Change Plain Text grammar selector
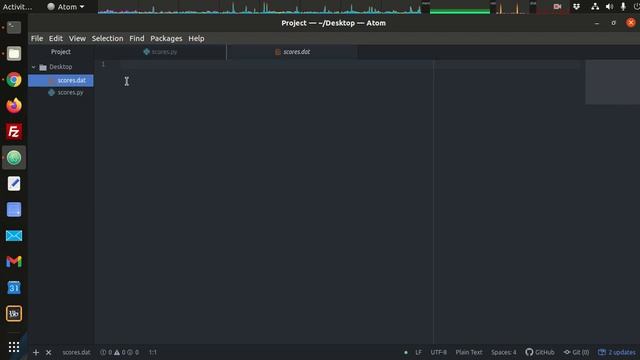The width and height of the screenshot is (640, 360). [469, 352]
